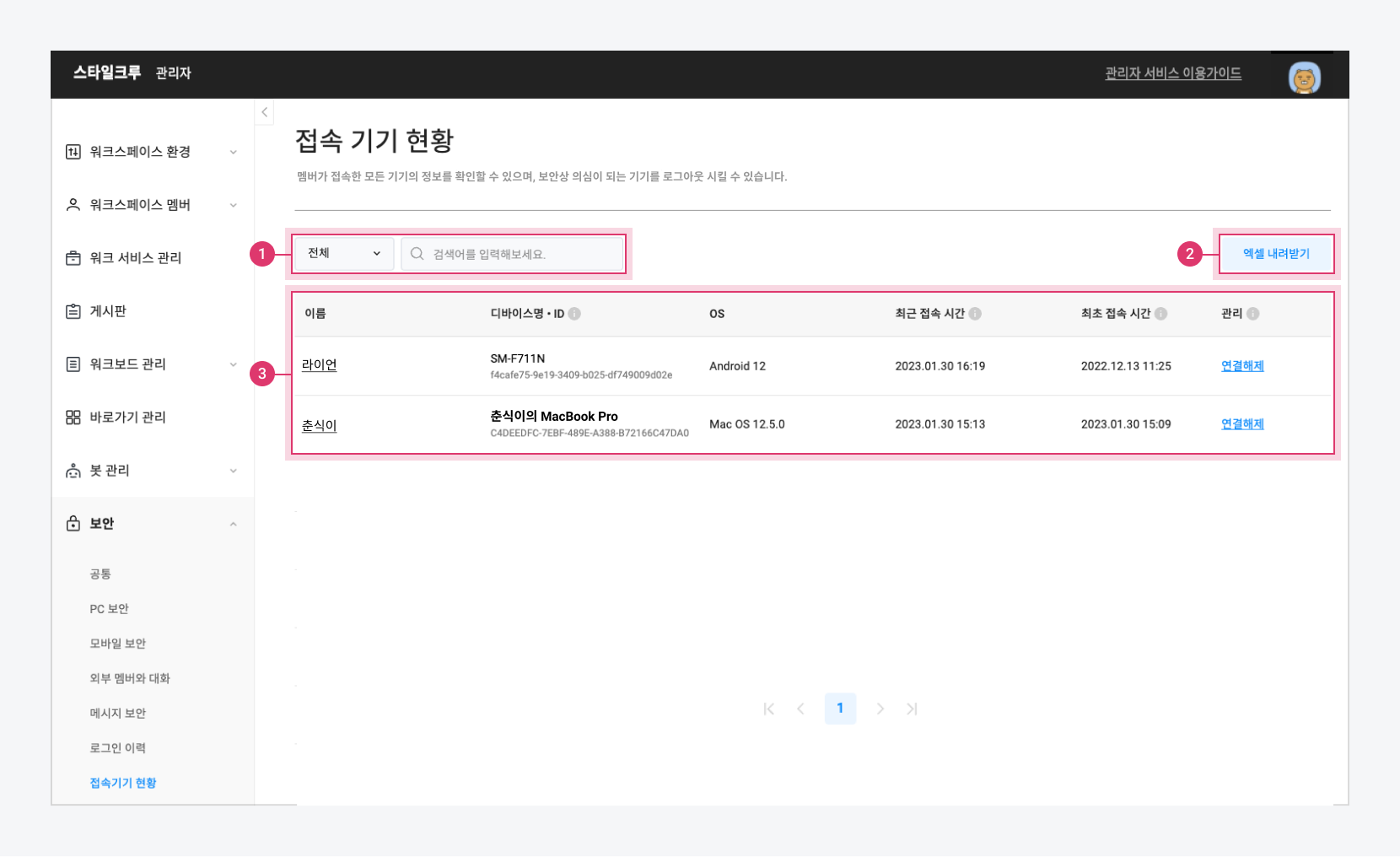
Task: Click info icon next to 디바이스명 · ID
Action: click(574, 314)
